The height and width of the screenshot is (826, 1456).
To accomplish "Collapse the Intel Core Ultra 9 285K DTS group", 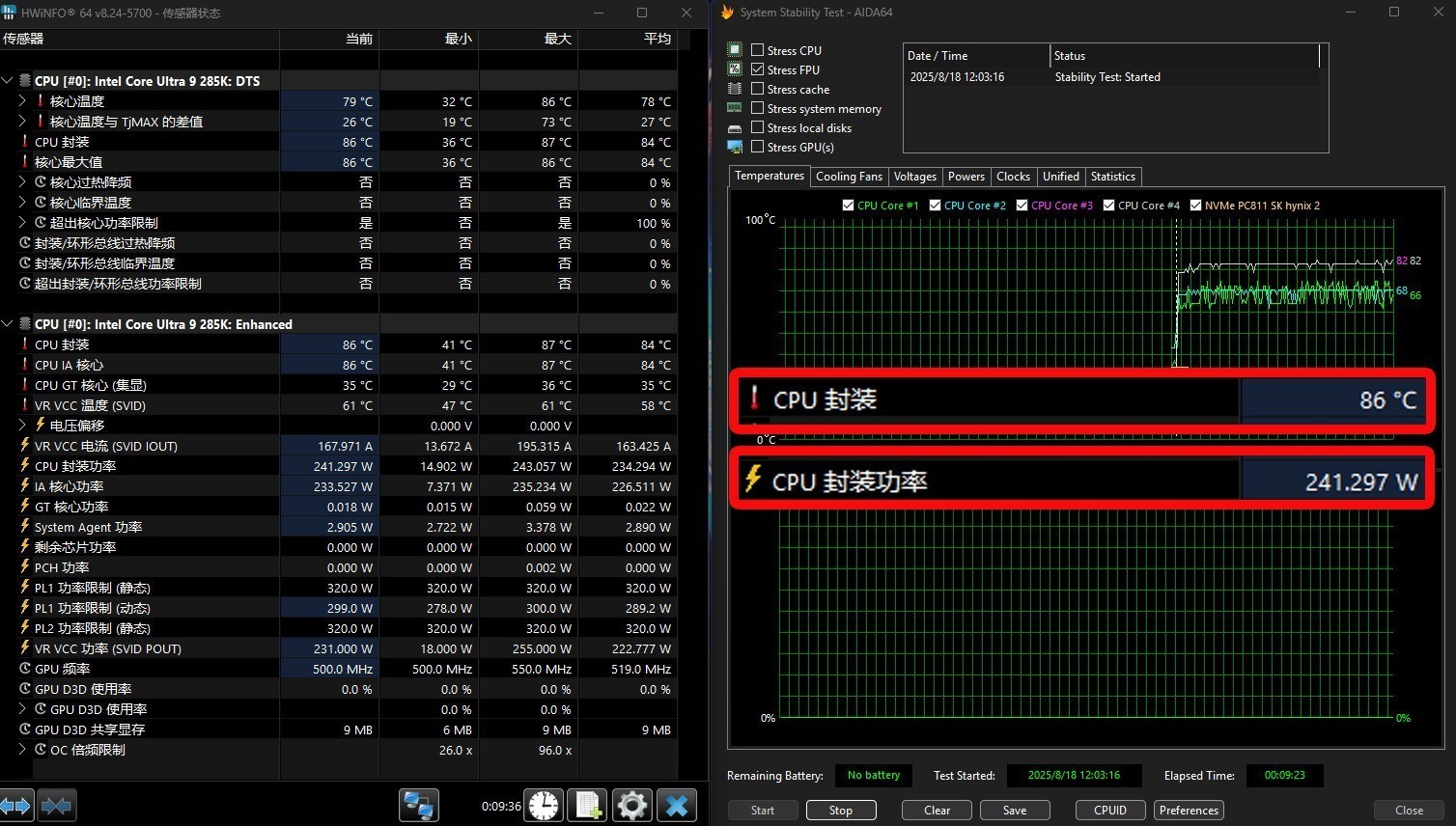I will coord(8,80).
